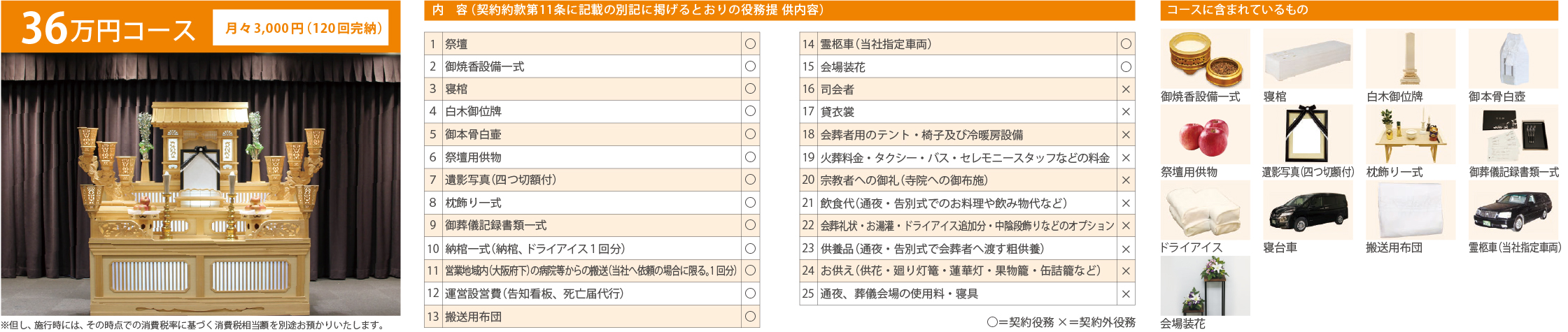The height and width of the screenshot is (332, 1568).
Task: Click the circle mark for 祭壇 row
Action: tap(750, 43)
